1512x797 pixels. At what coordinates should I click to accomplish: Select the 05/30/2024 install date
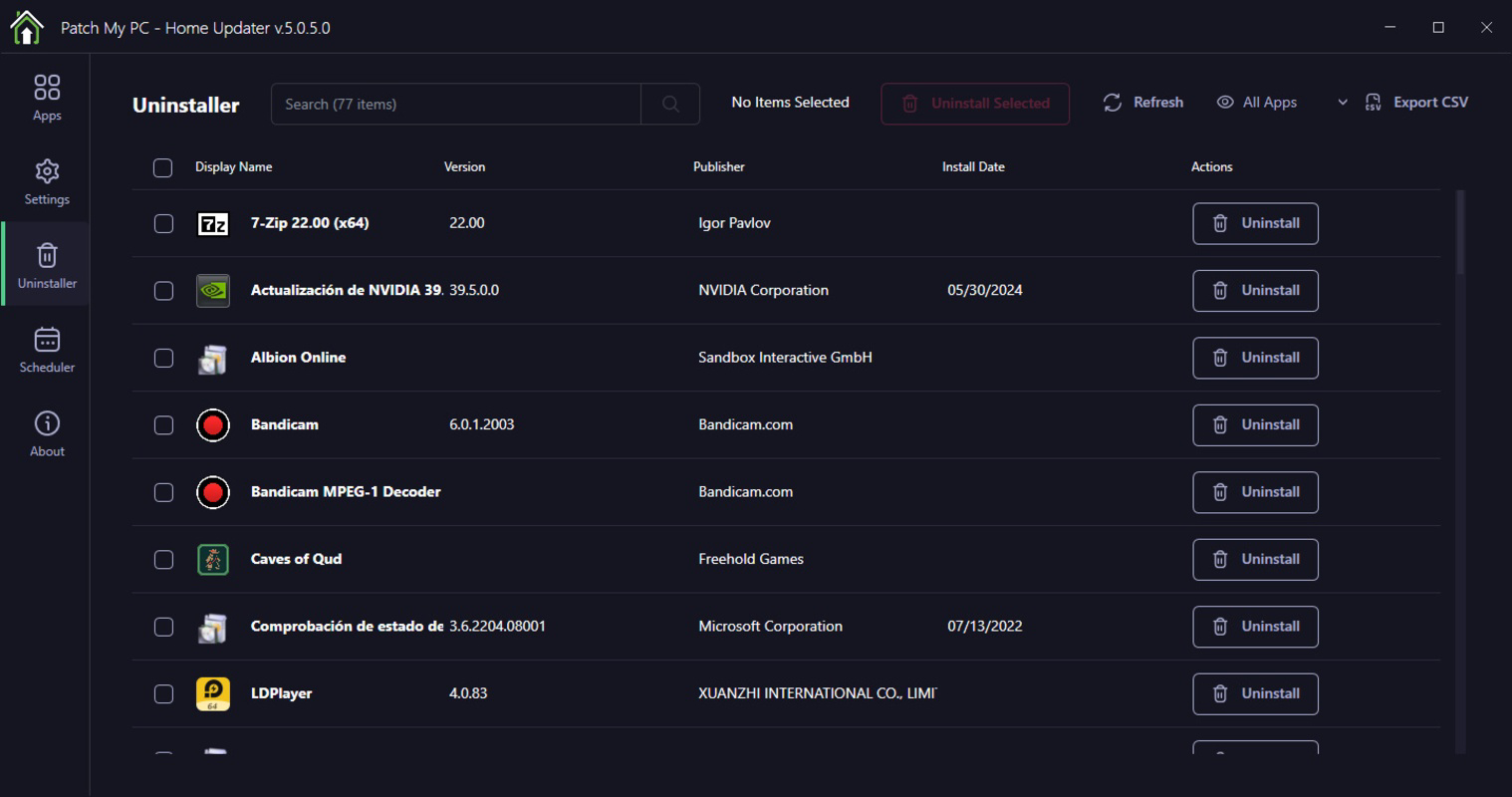coord(984,291)
